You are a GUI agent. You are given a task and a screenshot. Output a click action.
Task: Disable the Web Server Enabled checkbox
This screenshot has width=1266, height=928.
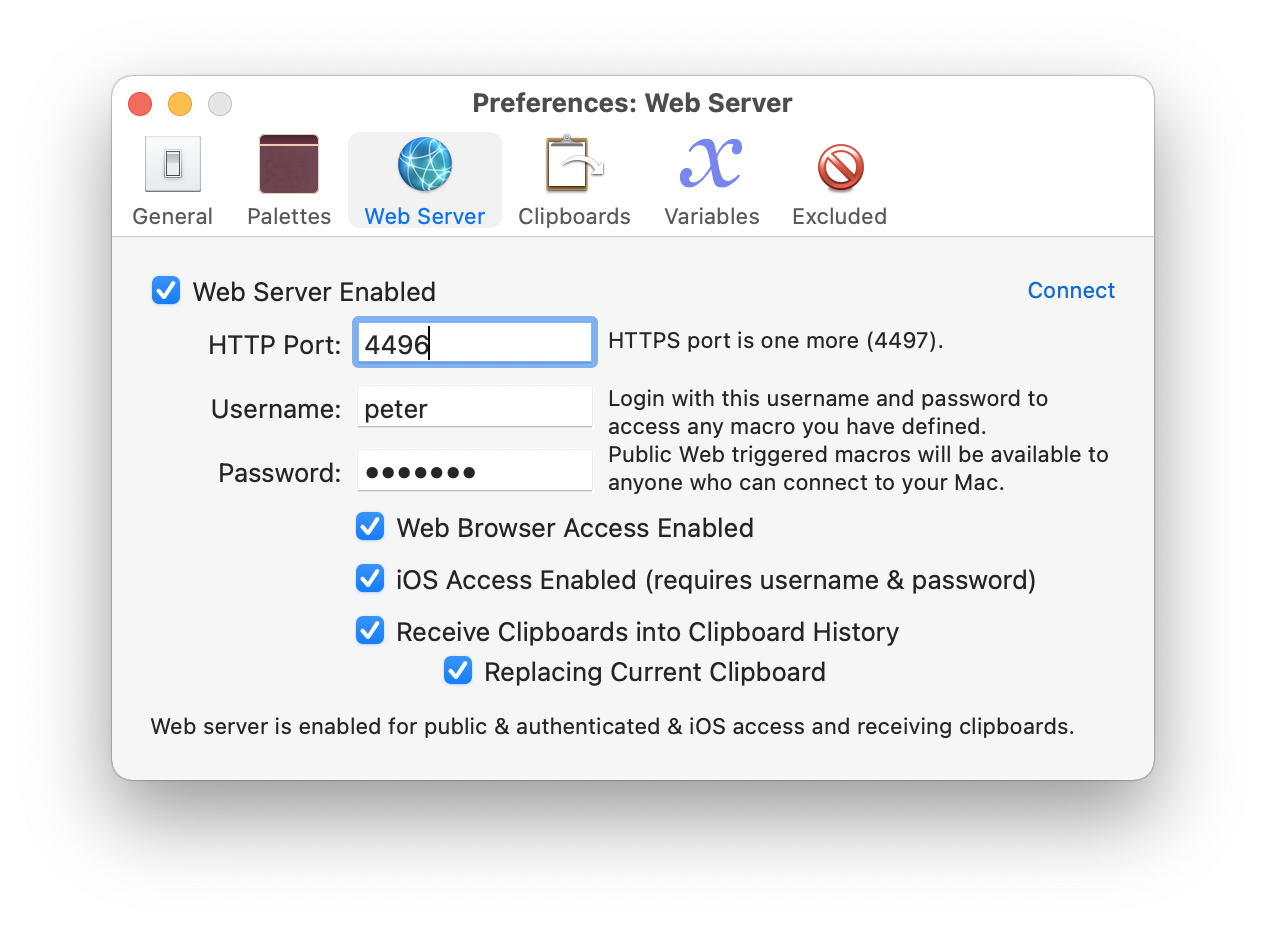pos(165,290)
